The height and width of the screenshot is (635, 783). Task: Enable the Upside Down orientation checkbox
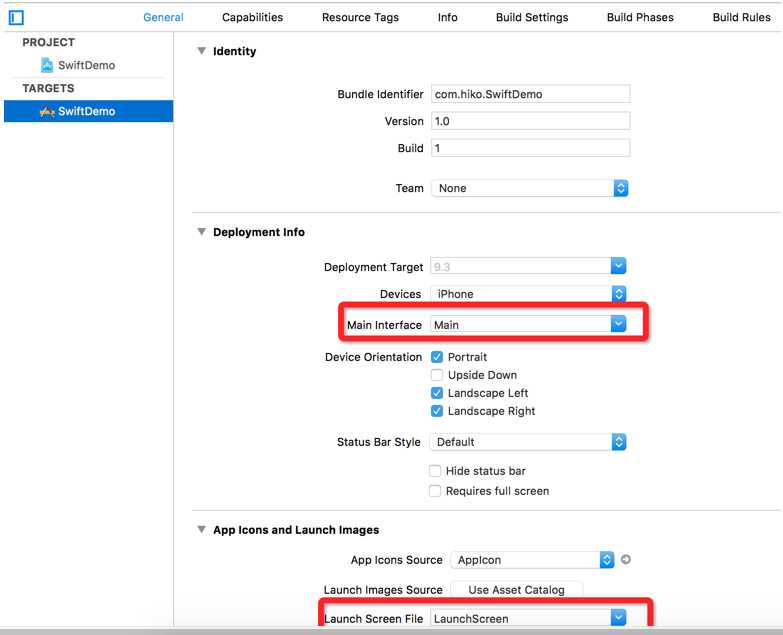click(x=436, y=375)
